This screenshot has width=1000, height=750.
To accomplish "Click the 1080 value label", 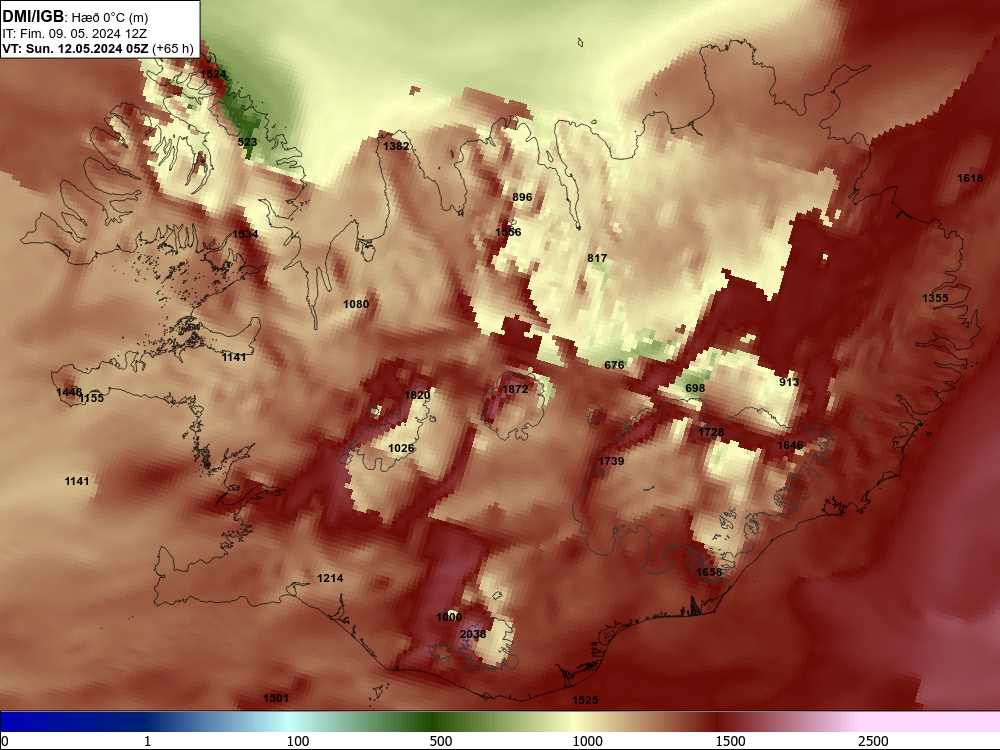I will coord(356,304).
